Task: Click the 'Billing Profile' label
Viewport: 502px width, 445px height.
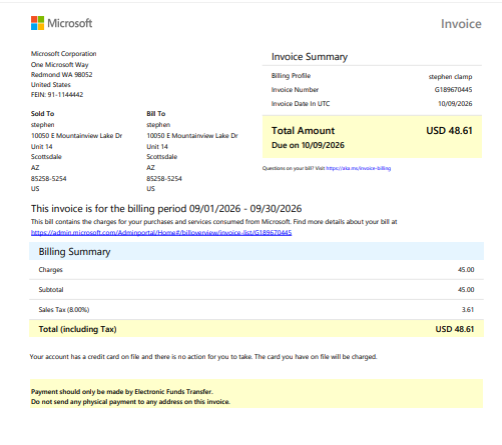Action: click(291, 76)
